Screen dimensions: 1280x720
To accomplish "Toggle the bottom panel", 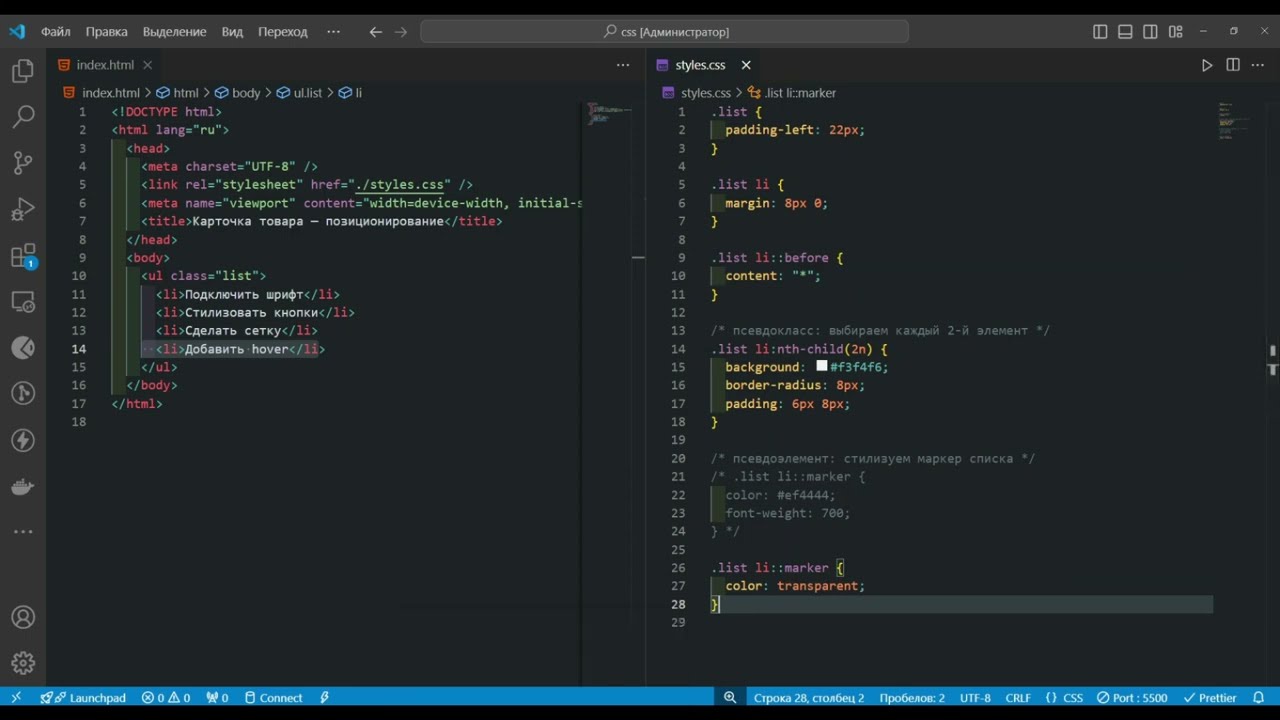I will (x=1125, y=32).
